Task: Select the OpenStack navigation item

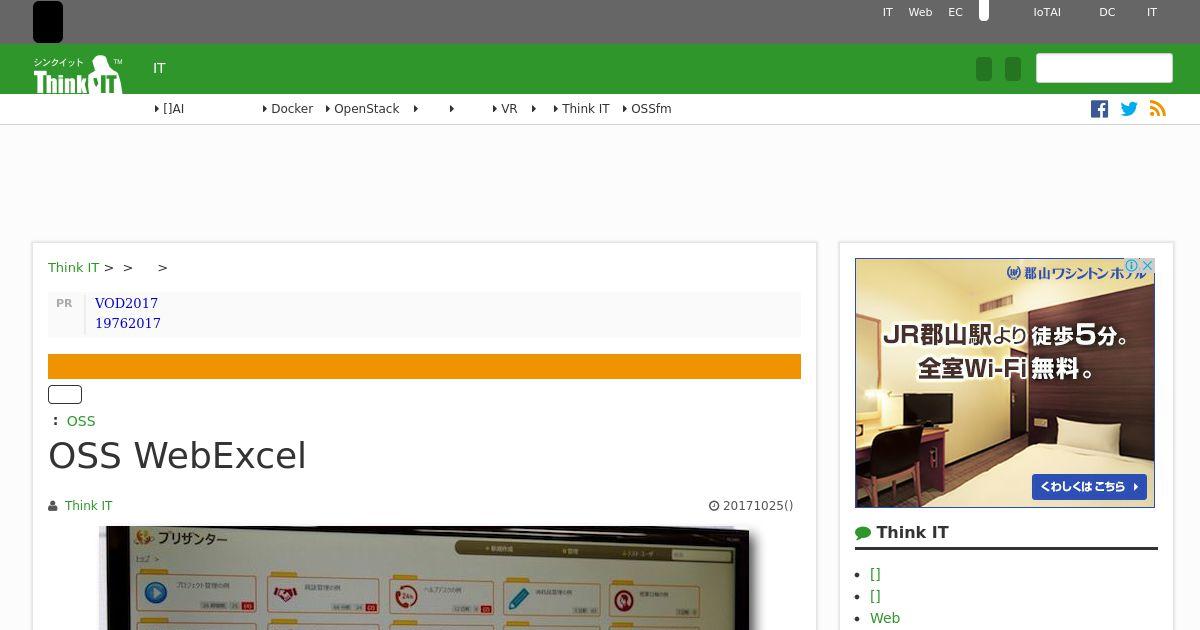Action: [x=362, y=109]
